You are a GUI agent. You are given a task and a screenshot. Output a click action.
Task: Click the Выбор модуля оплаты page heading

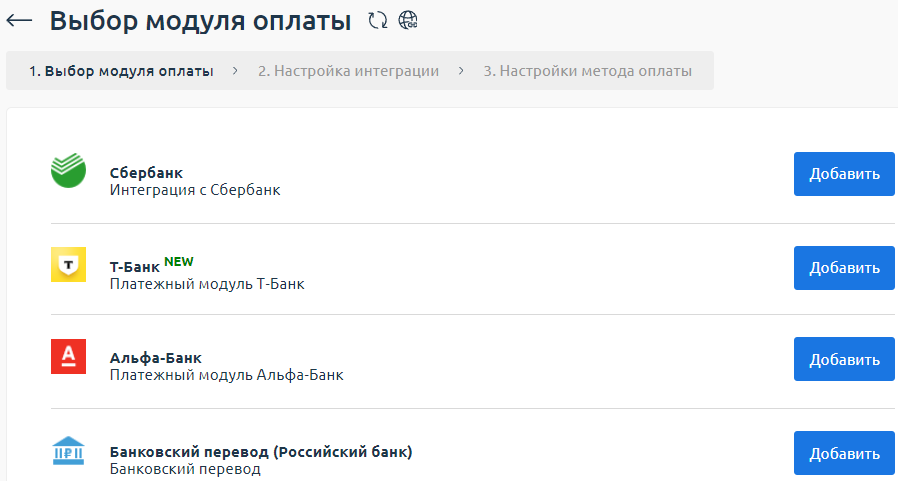click(x=200, y=20)
